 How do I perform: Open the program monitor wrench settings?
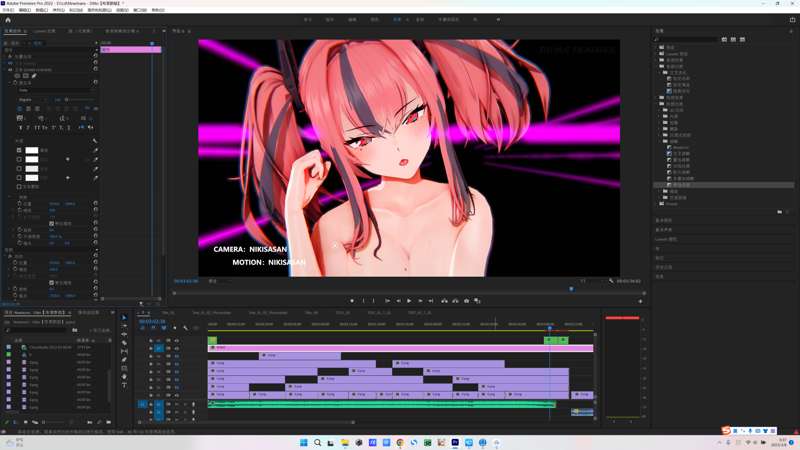611,281
